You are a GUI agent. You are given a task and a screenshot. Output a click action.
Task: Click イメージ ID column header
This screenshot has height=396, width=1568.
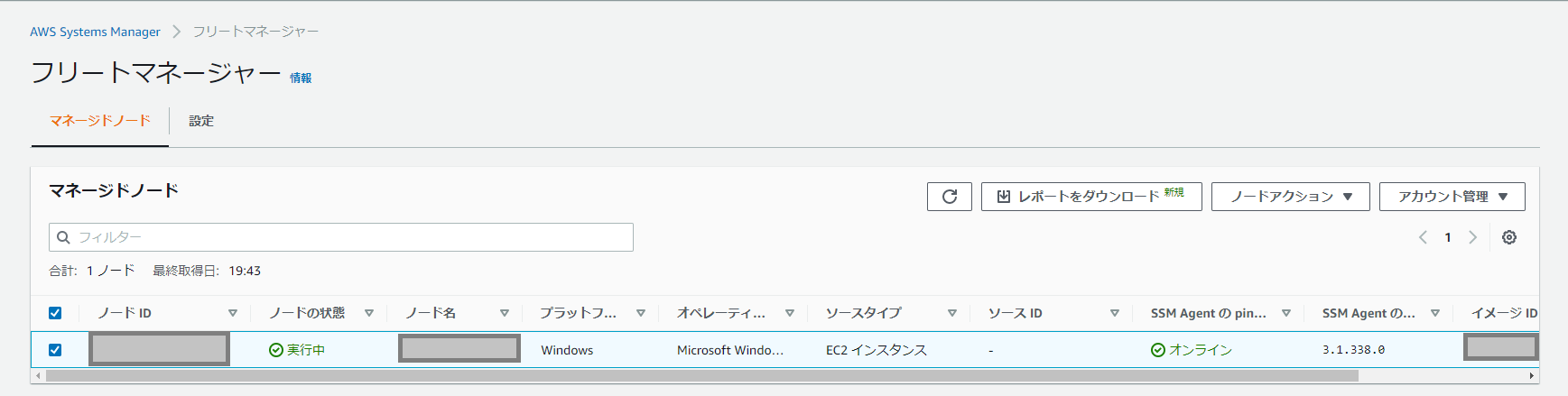pyautogui.click(x=1504, y=313)
